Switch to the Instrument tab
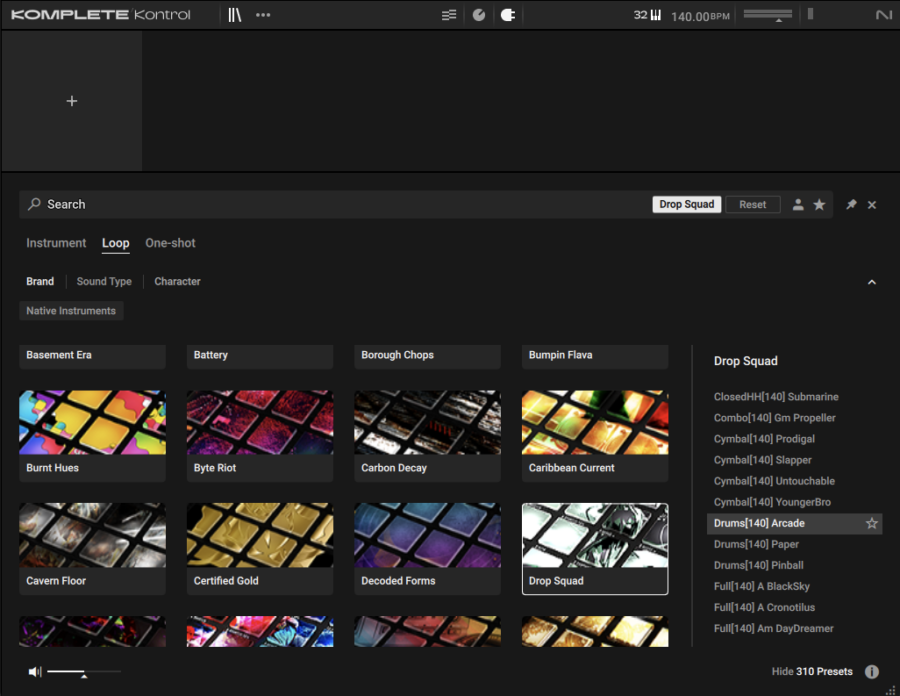This screenshot has width=900, height=696. point(56,243)
